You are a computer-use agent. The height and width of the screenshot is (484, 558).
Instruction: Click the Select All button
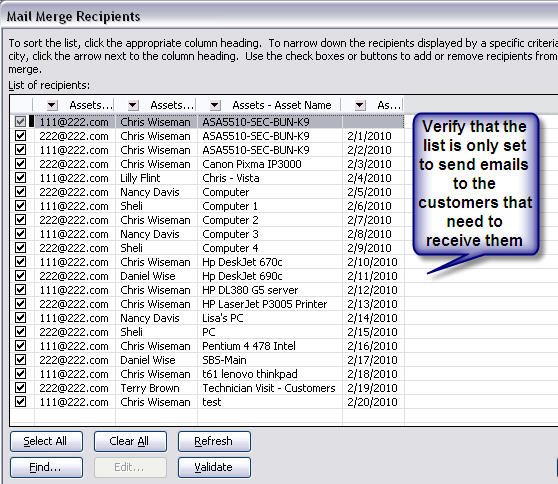[46, 441]
